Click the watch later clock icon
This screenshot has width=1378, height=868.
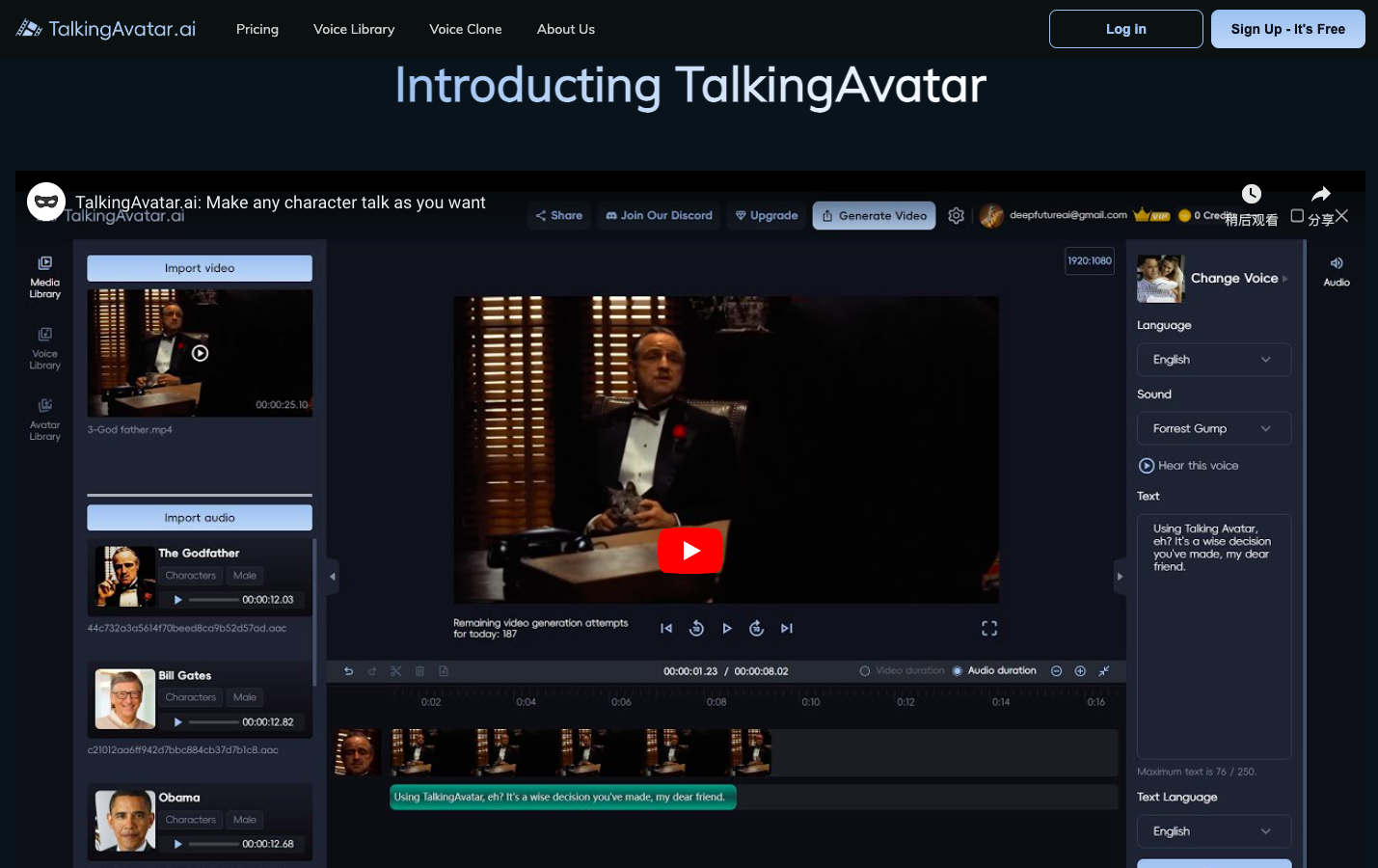tap(1252, 194)
